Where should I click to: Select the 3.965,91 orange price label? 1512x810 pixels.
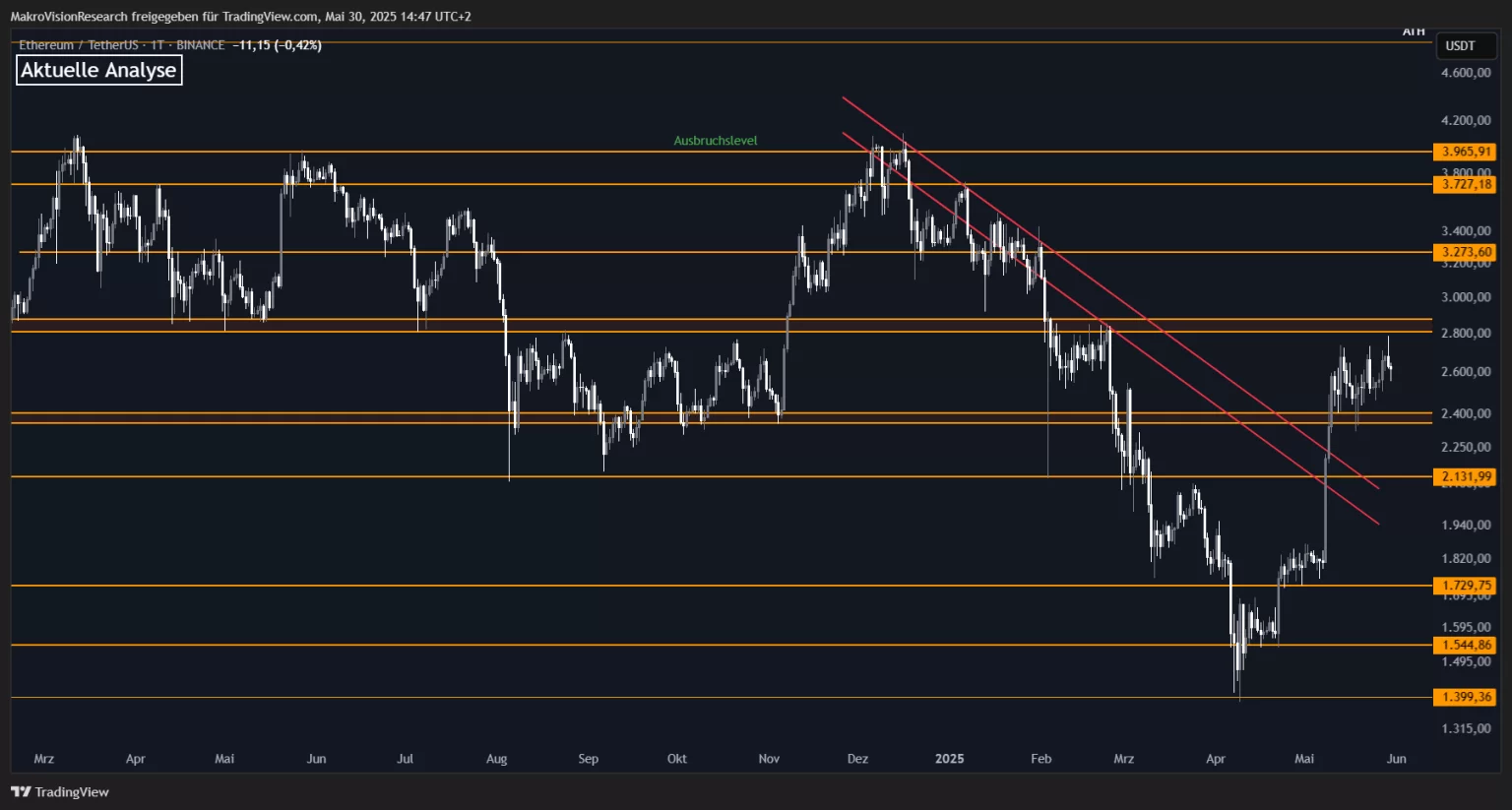(1466, 152)
